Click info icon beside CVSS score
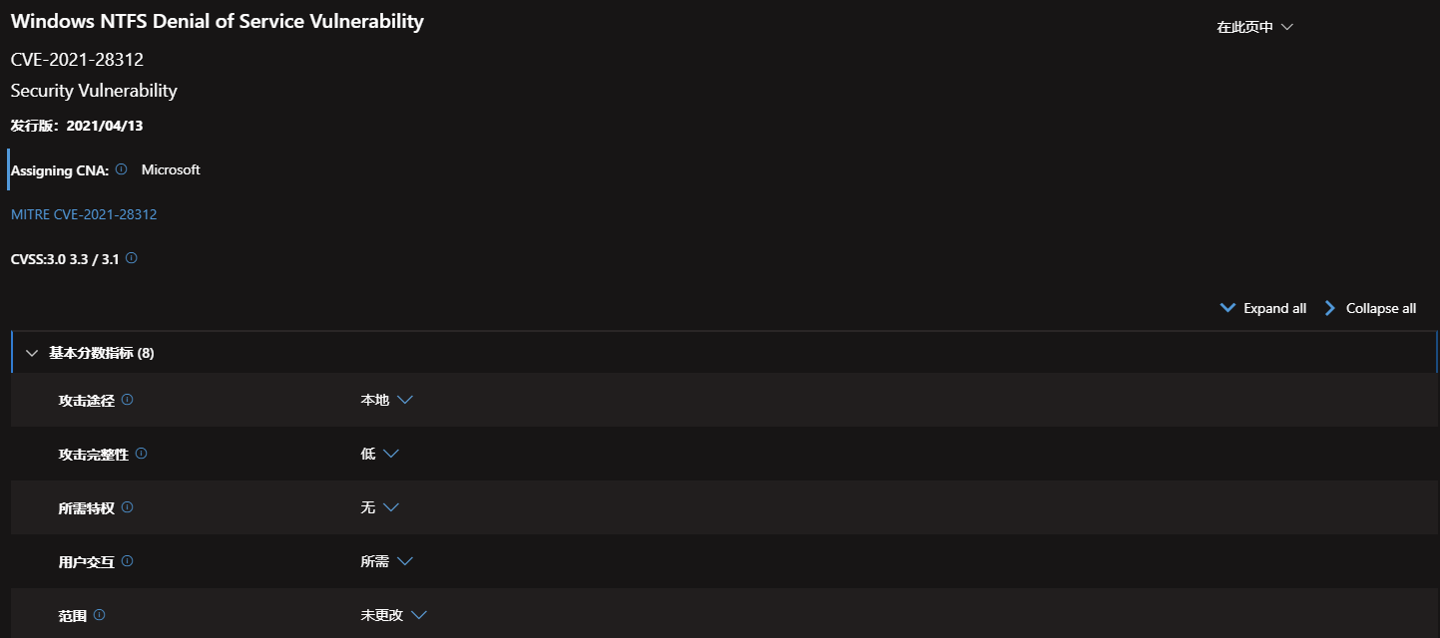The width and height of the screenshot is (1440, 638). [131, 258]
